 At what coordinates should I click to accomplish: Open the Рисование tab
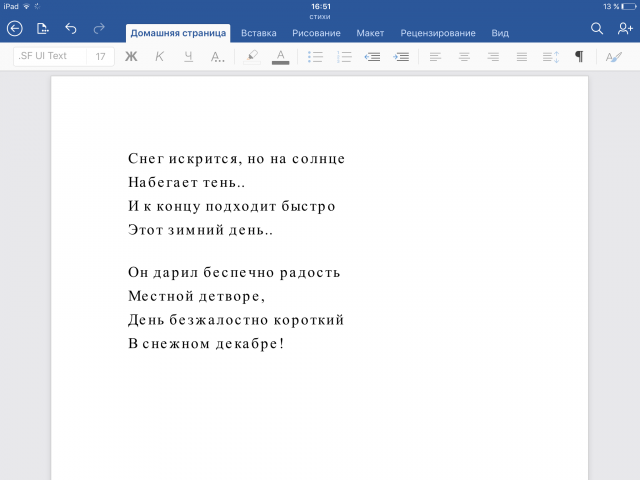pyautogui.click(x=316, y=33)
